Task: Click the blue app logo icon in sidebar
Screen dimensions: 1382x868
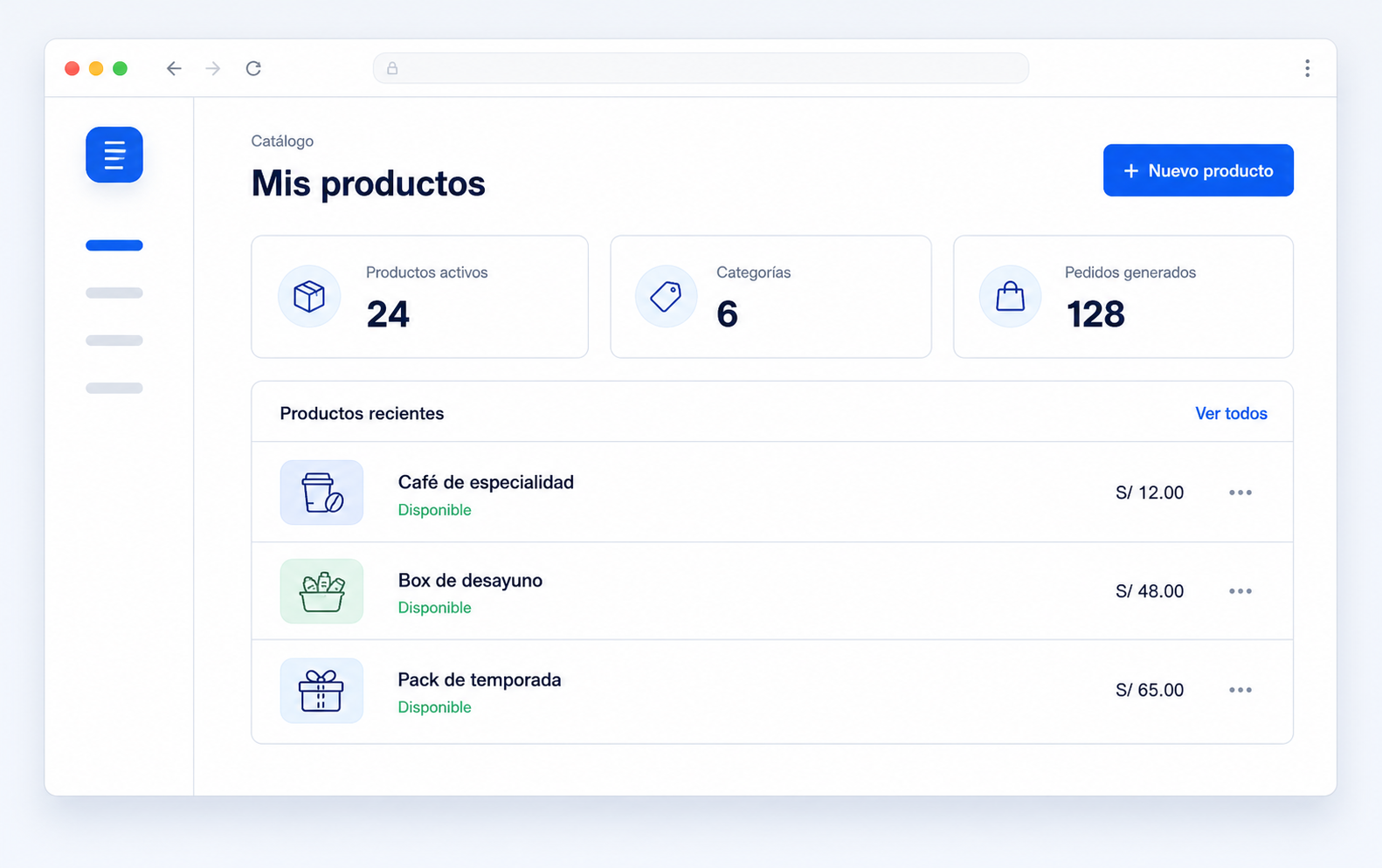Action: pyautogui.click(x=114, y=155)
